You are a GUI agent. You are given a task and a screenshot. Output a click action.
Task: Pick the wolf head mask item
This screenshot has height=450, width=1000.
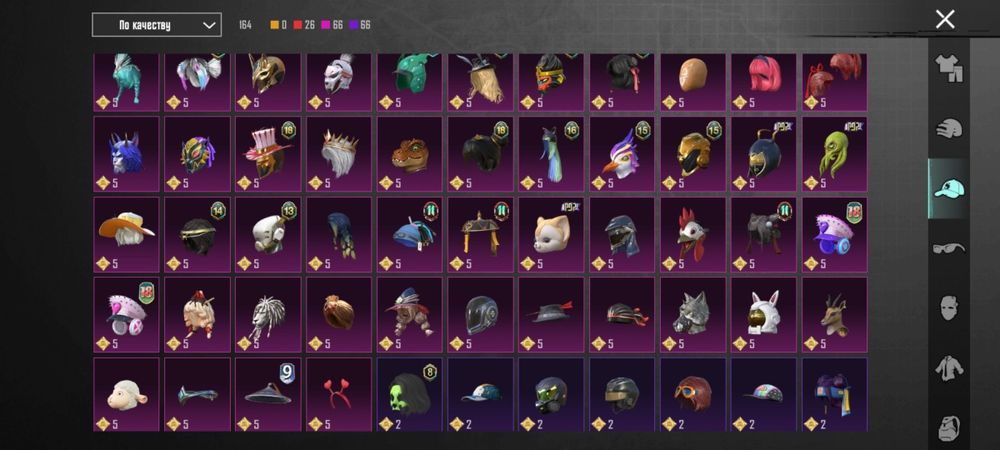coord(693,314)
